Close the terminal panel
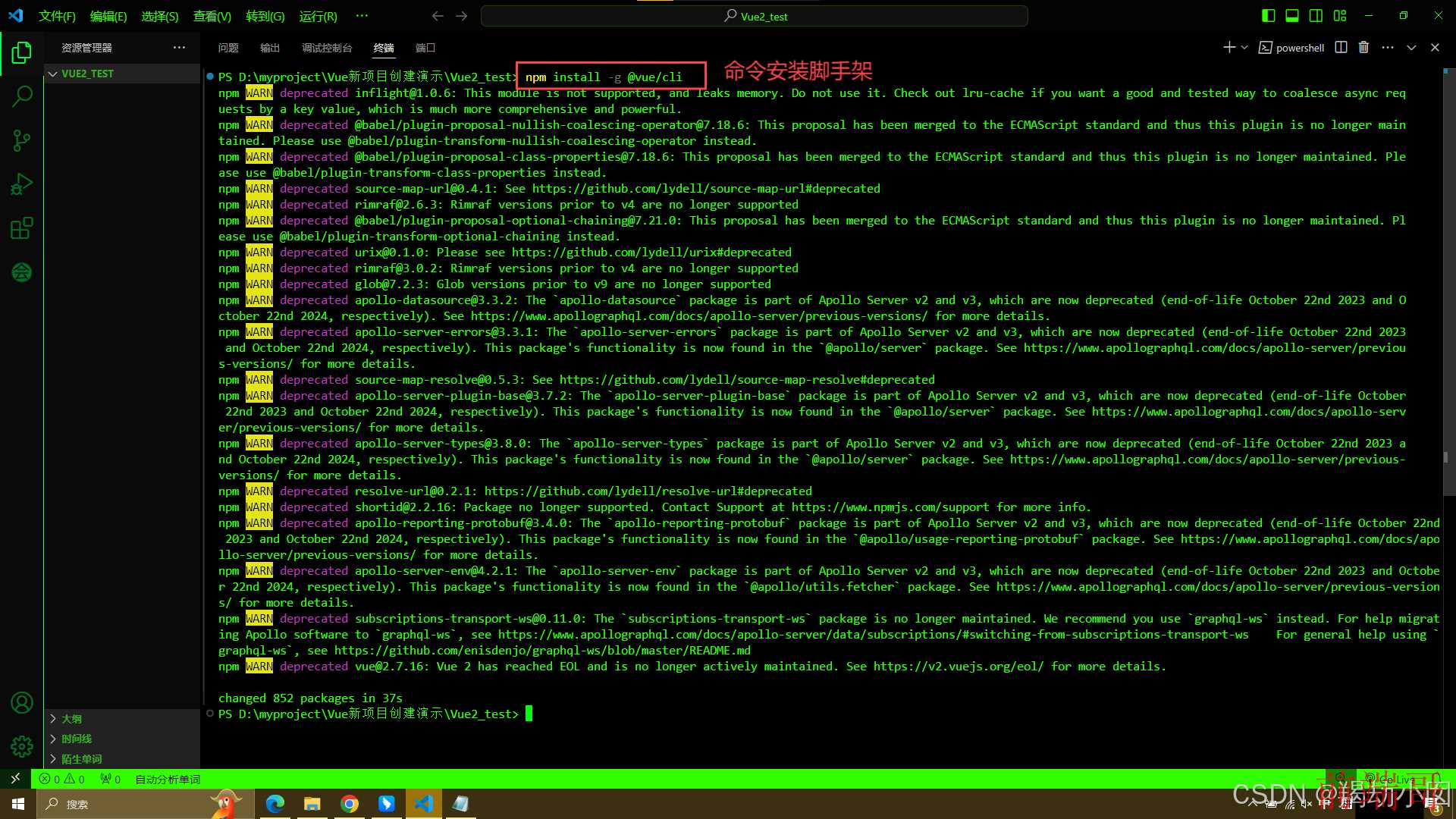The height and width of the screenshot is (819, 1456). point(1435,48)
